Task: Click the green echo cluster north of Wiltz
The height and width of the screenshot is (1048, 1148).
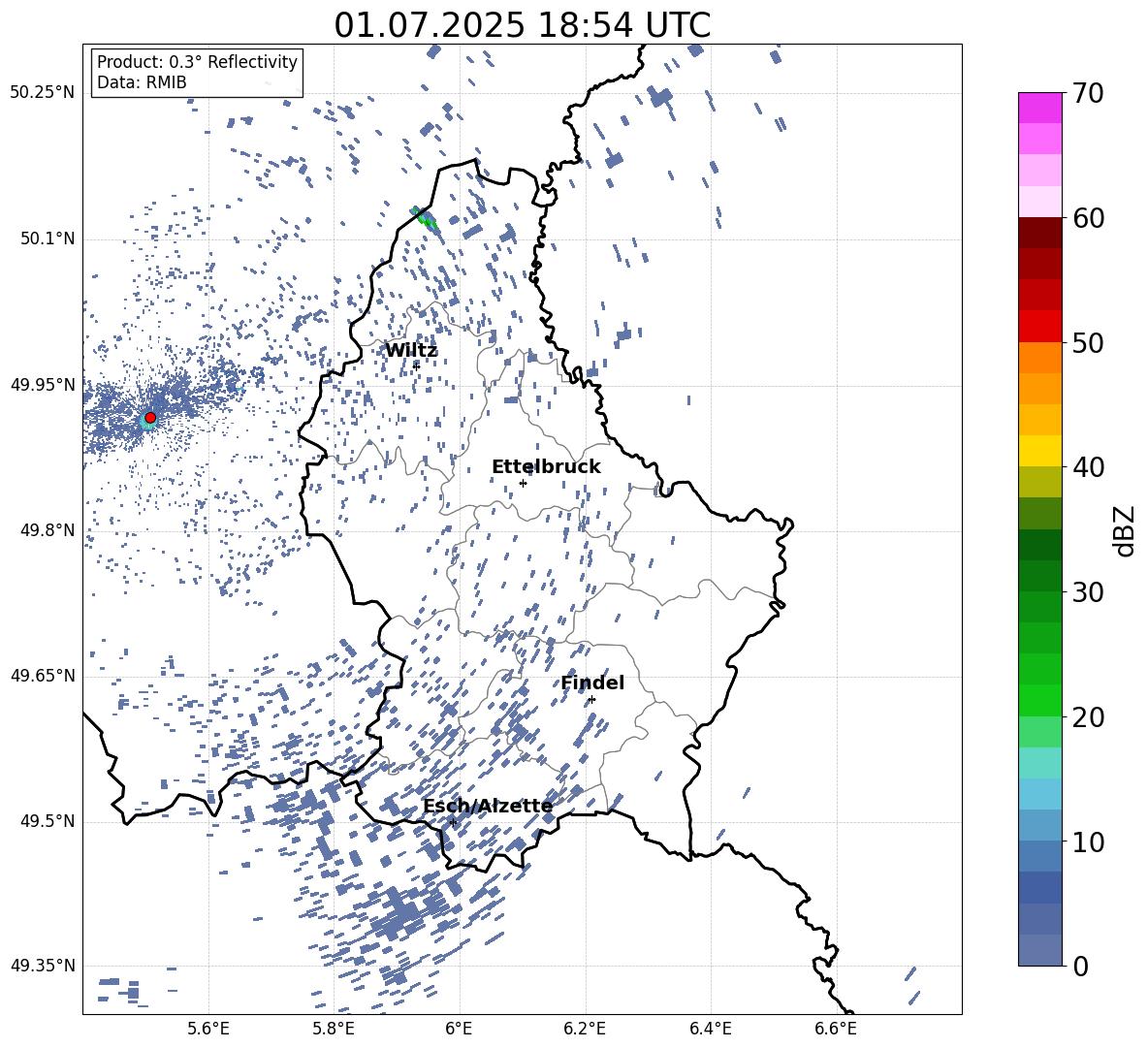Action: [425, 217]
